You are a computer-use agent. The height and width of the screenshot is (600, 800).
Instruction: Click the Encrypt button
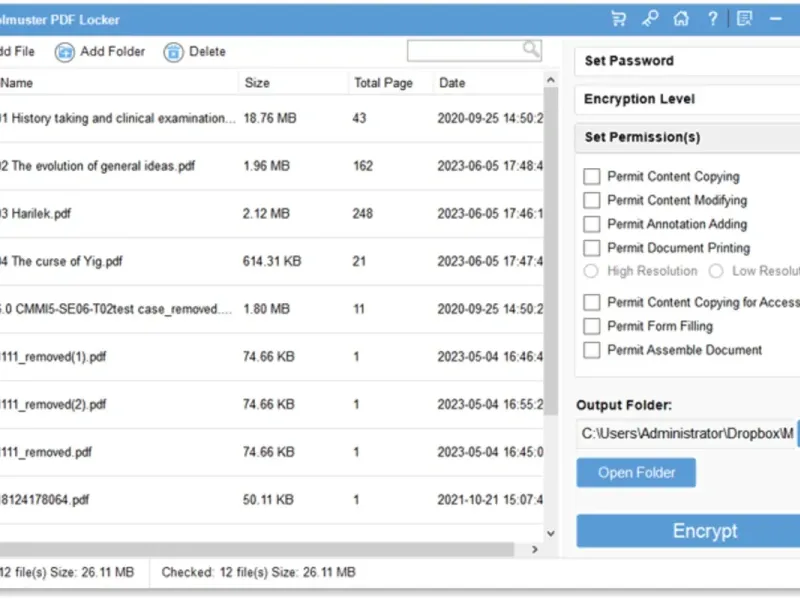point(688,531)
